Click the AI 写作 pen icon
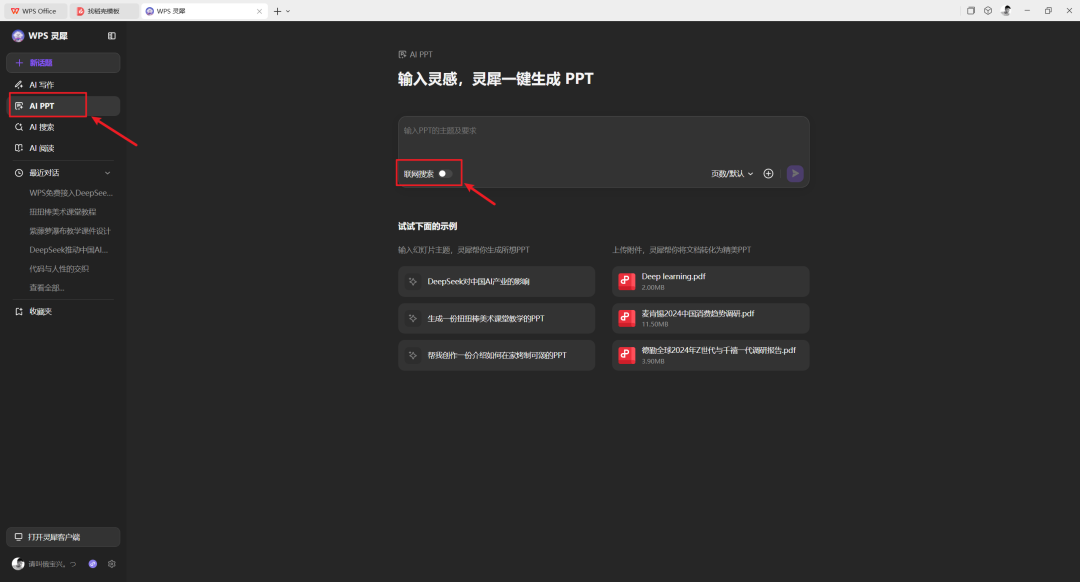This screenshot has width=1080, height=582. pos(19,85)
